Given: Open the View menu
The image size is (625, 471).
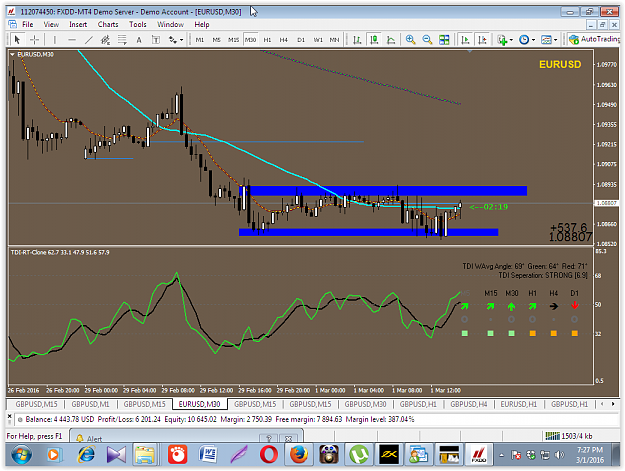Looking at the screenshot, I should point(51,24).
